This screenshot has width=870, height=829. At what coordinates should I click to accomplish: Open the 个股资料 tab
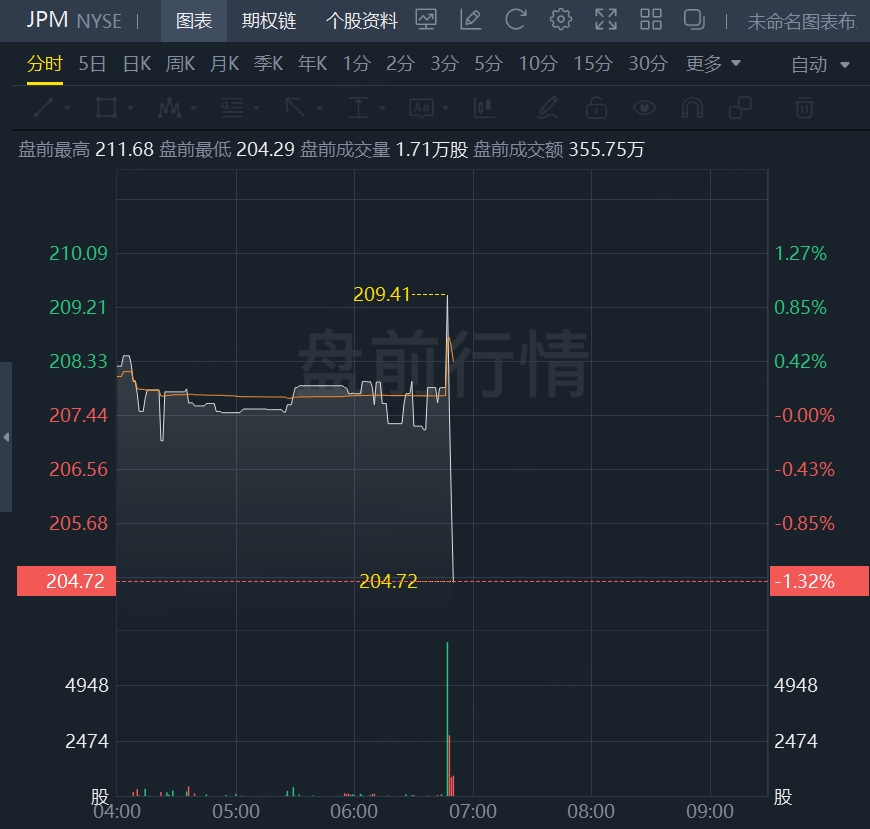tap(362, 21)
